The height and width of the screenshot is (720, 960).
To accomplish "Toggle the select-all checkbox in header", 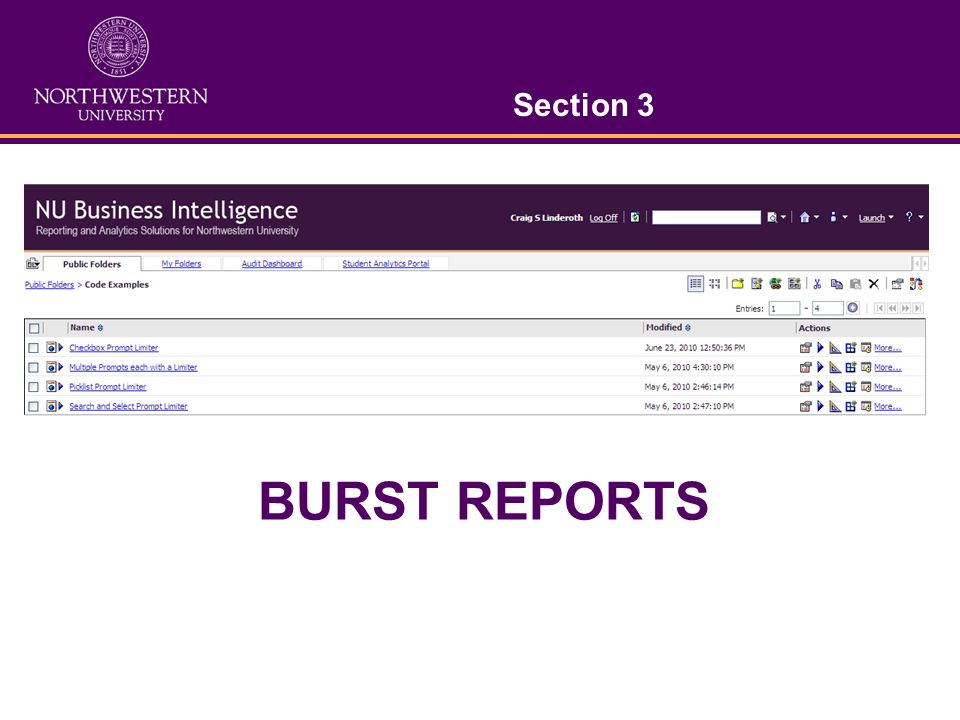I will [x=34, y=328].
